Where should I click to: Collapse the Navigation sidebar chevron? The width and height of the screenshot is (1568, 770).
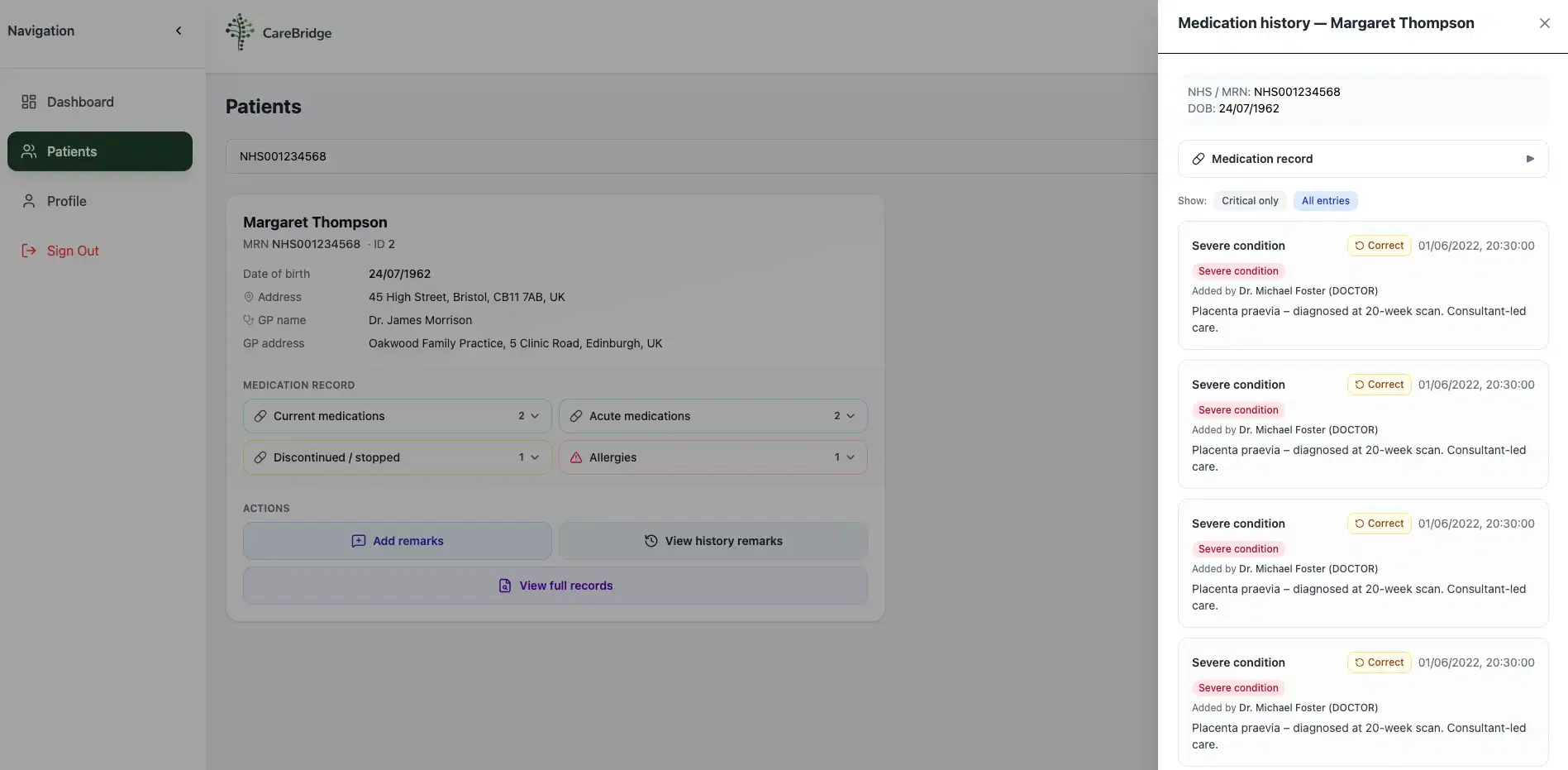[x=179, y=31]
